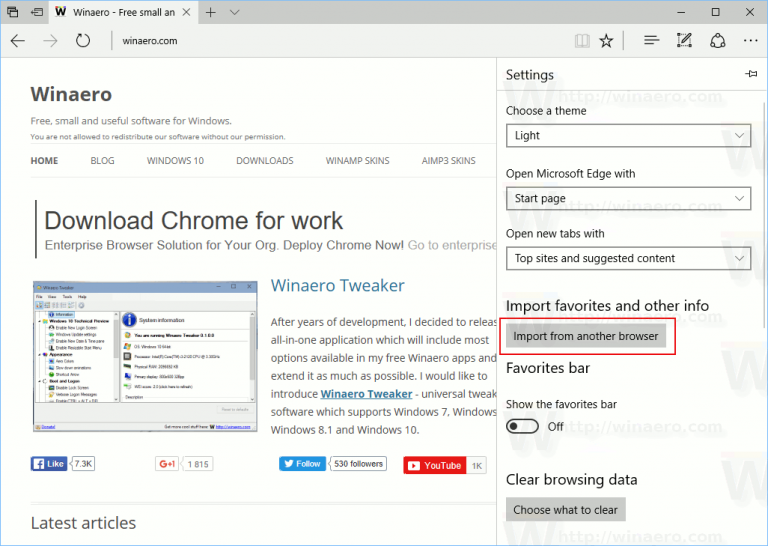Open the WINDOWS 10 menu item
Image resolution: width=768 pixels, height=546 pixels.
[x=175, y=161]
